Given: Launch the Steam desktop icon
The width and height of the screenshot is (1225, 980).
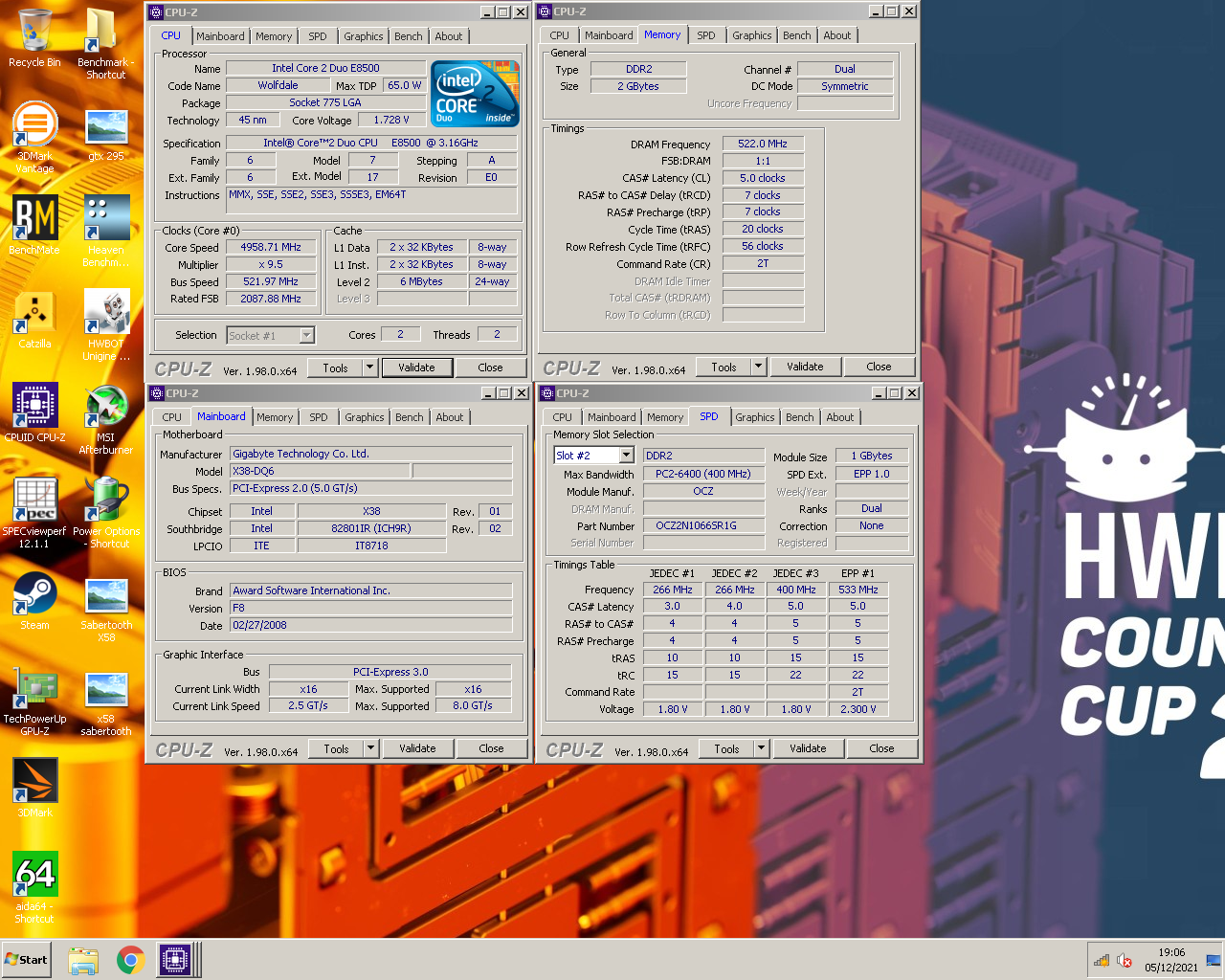Looking at the screenshot, I should pos(34,601).
